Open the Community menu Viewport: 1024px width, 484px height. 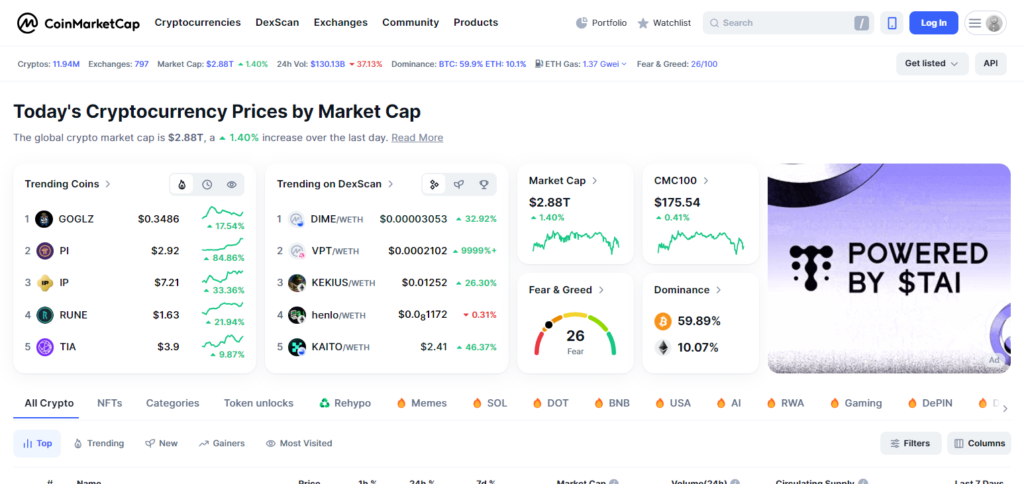click(410, 22)
